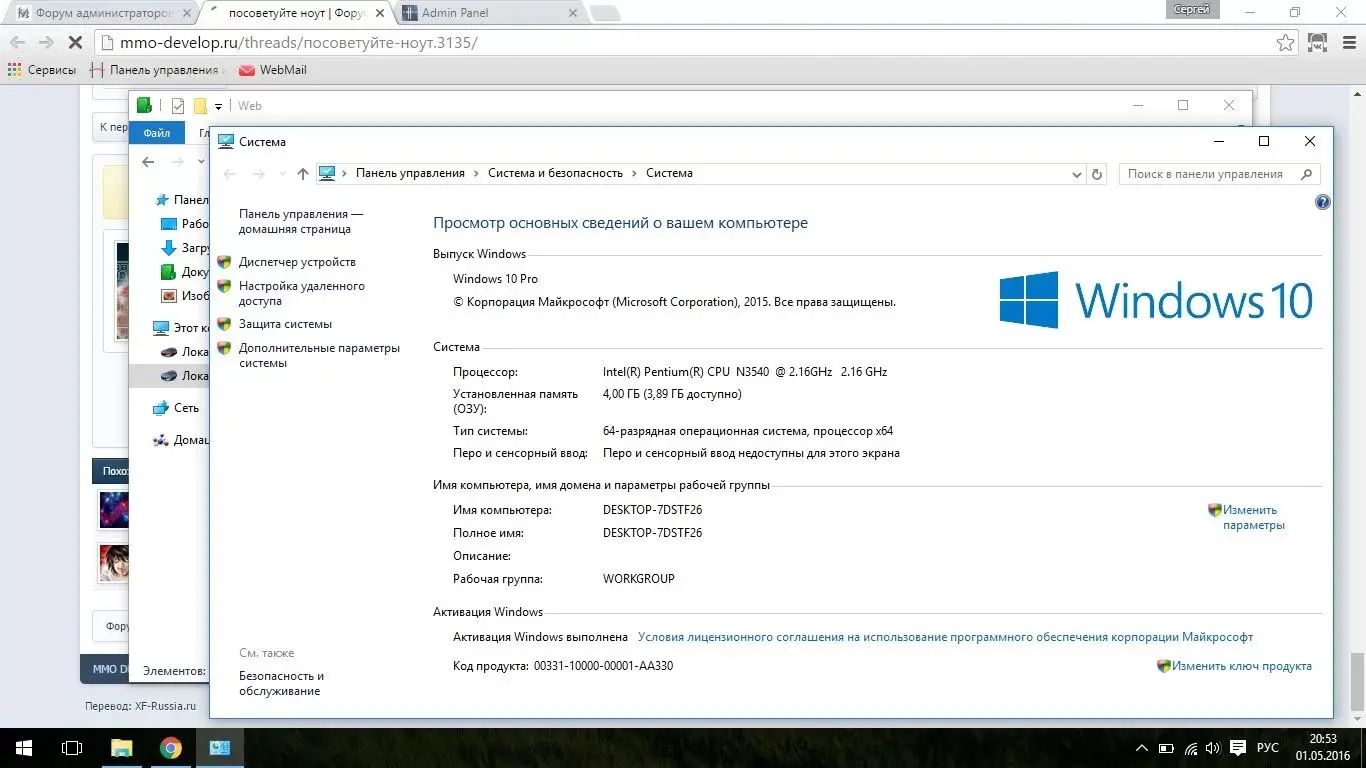Click XF-Russia.ru translation link on page
1366x768 pixels.
click(166, 706)
